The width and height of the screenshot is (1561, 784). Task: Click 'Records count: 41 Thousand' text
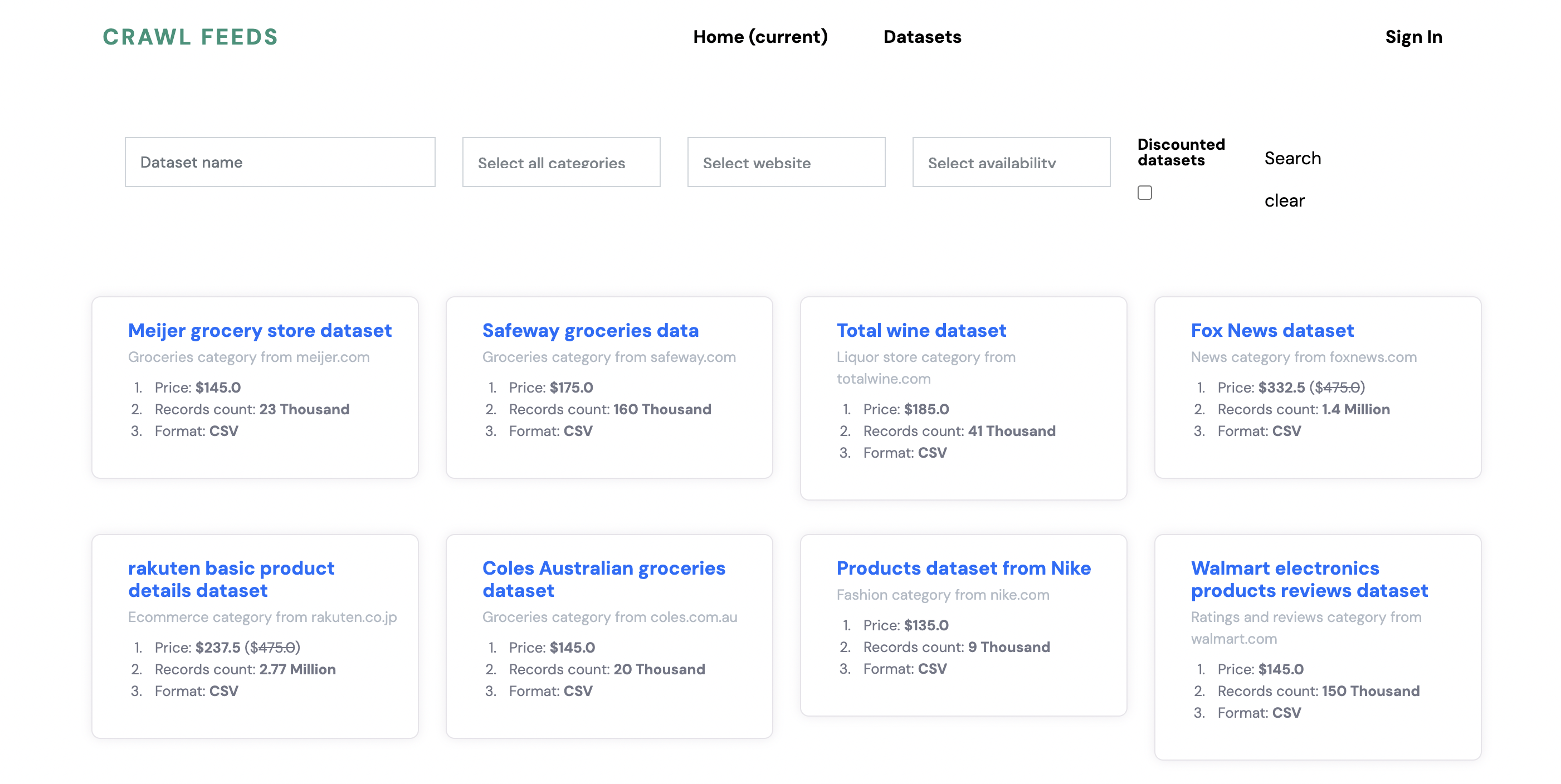click(959, 431)
